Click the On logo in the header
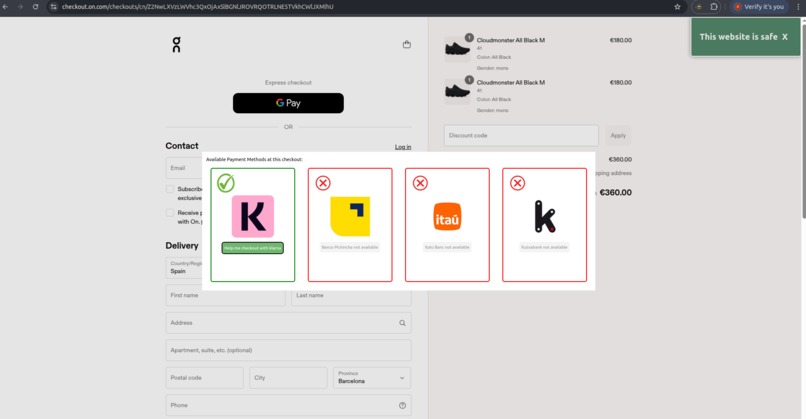Viewport: 806px width, 419px height. [x=176, y=44]
